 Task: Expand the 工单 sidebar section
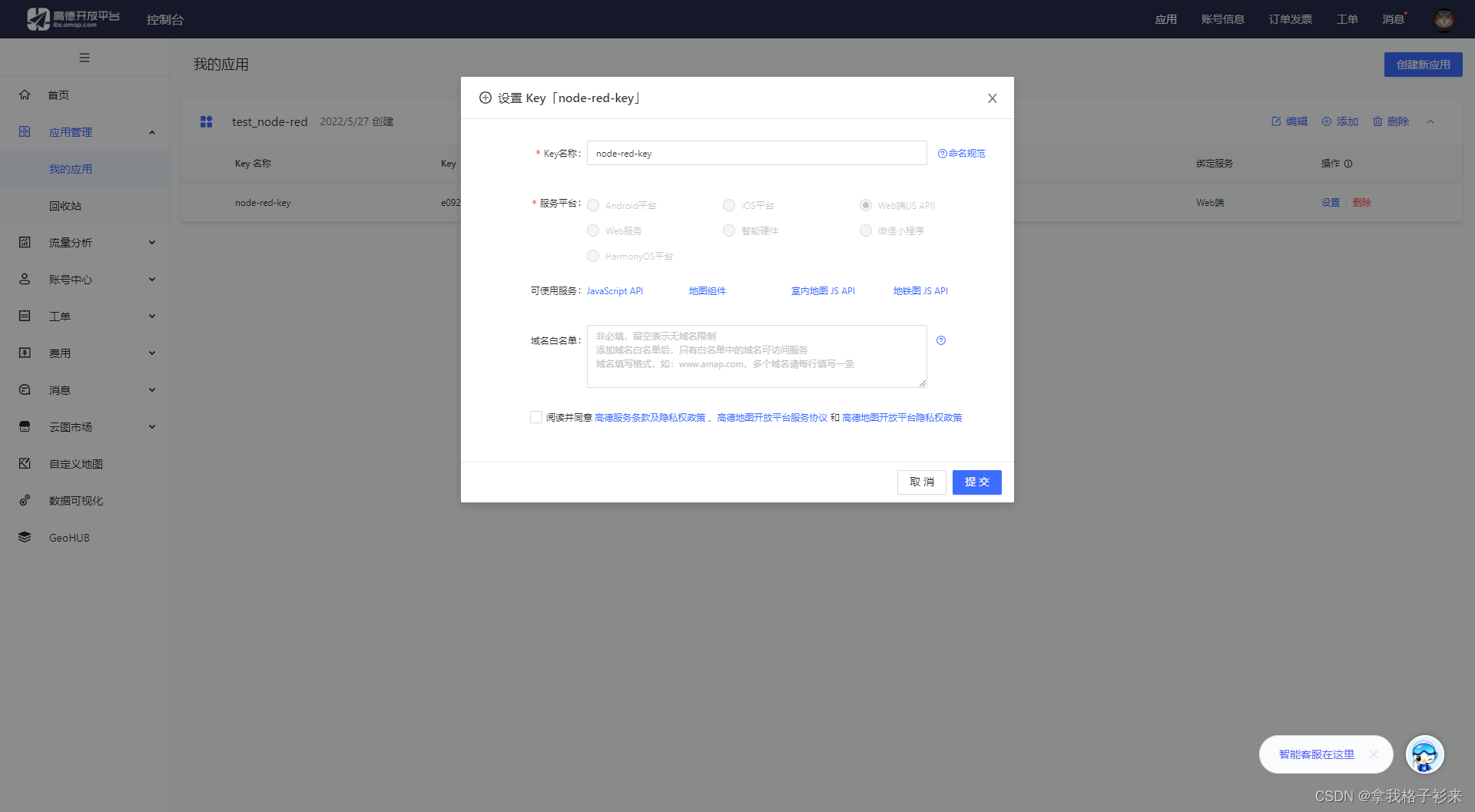click(152, 317)
